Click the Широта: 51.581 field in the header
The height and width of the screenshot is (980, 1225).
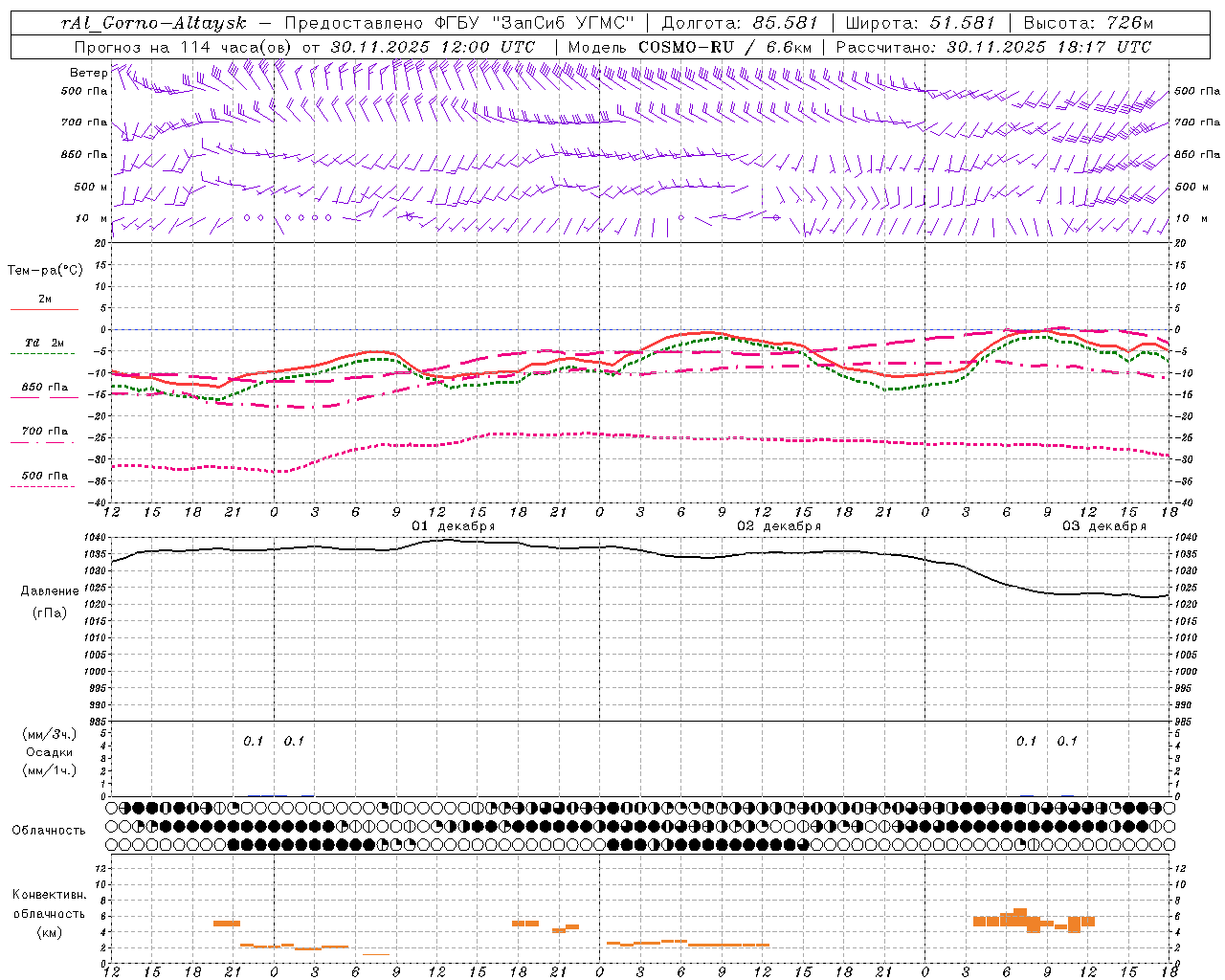[x=921, y=23]
